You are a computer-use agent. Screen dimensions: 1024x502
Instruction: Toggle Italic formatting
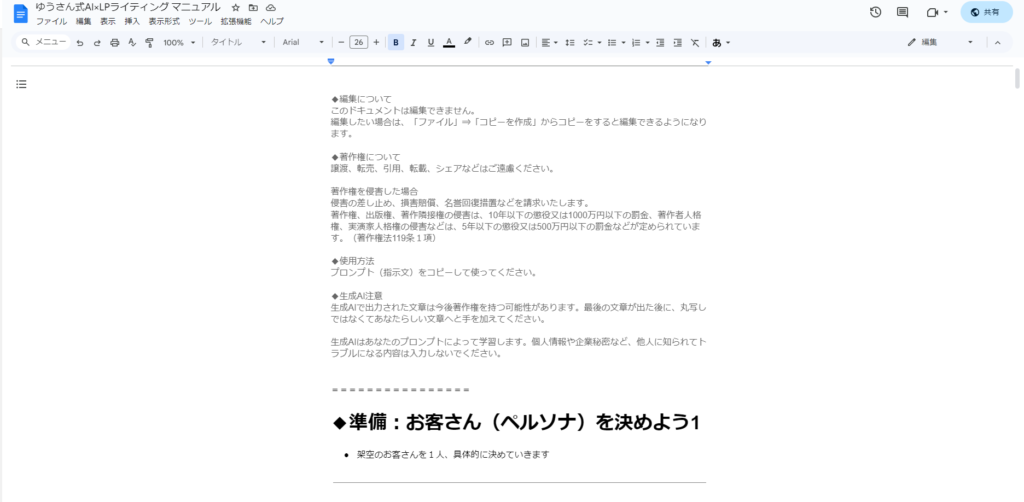(x=413, y=43)
